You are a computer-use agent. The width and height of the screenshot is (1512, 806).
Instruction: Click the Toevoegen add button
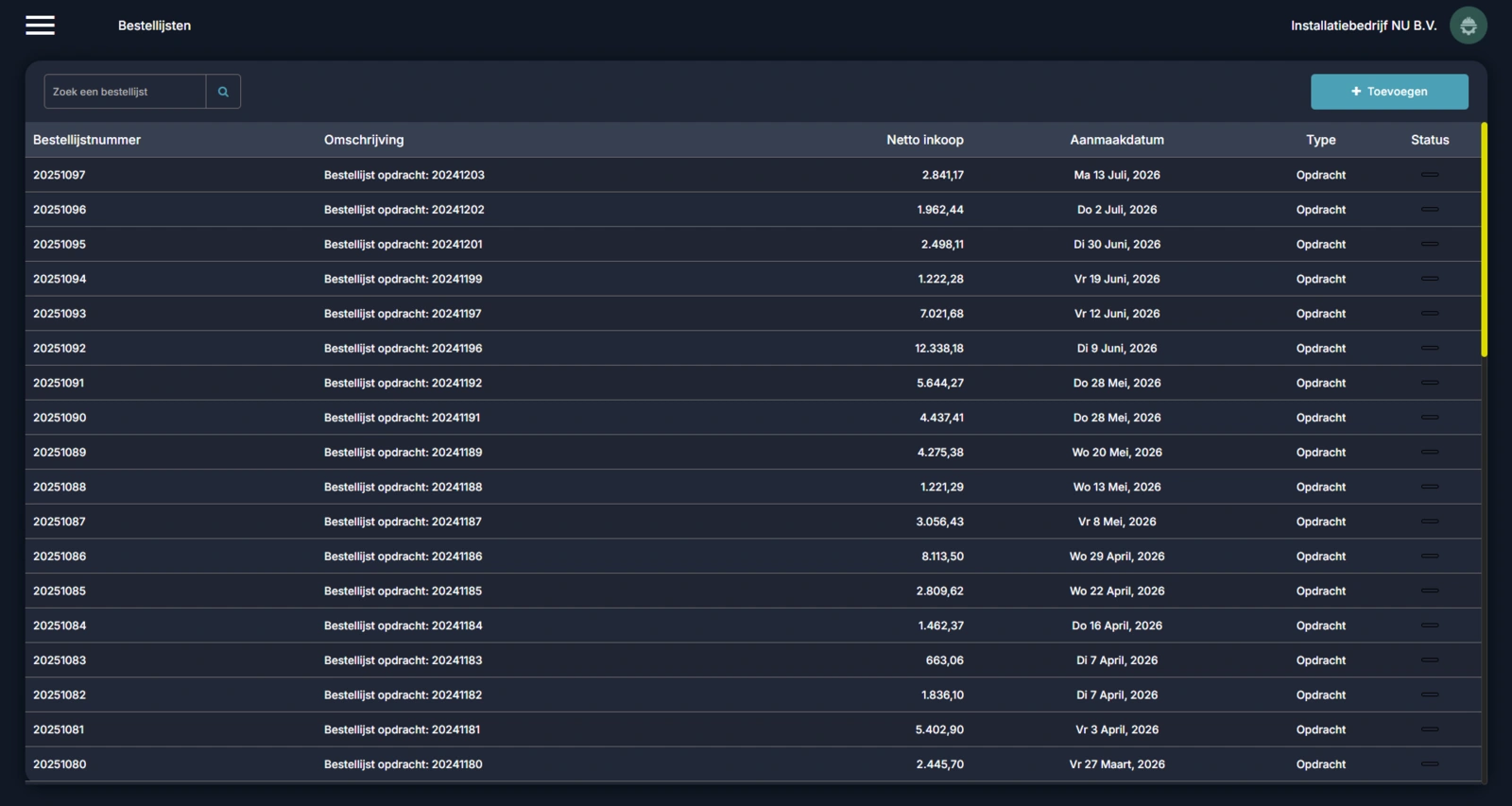1389,92
